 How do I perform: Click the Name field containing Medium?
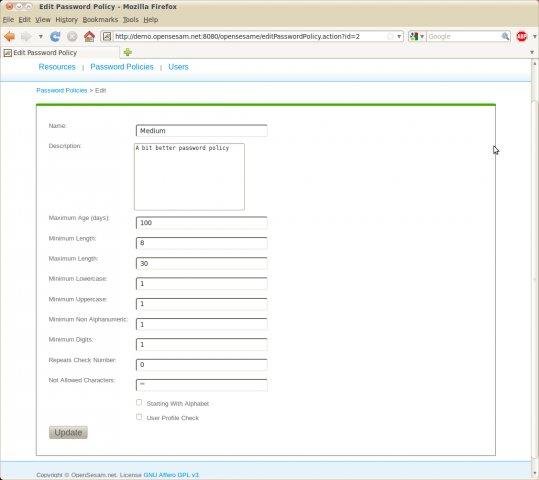201,131
